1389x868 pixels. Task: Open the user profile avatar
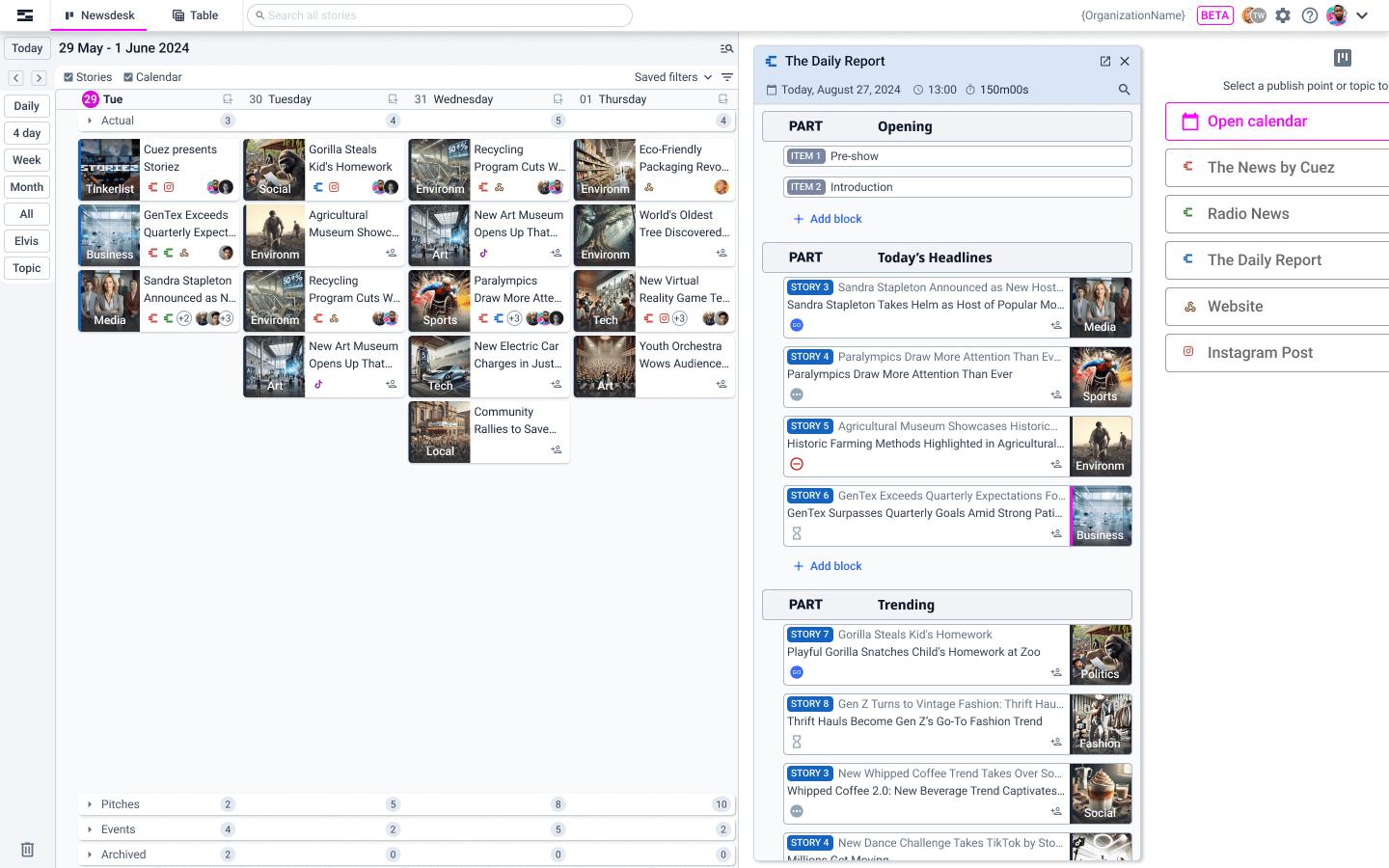(x=1336, y=15)
